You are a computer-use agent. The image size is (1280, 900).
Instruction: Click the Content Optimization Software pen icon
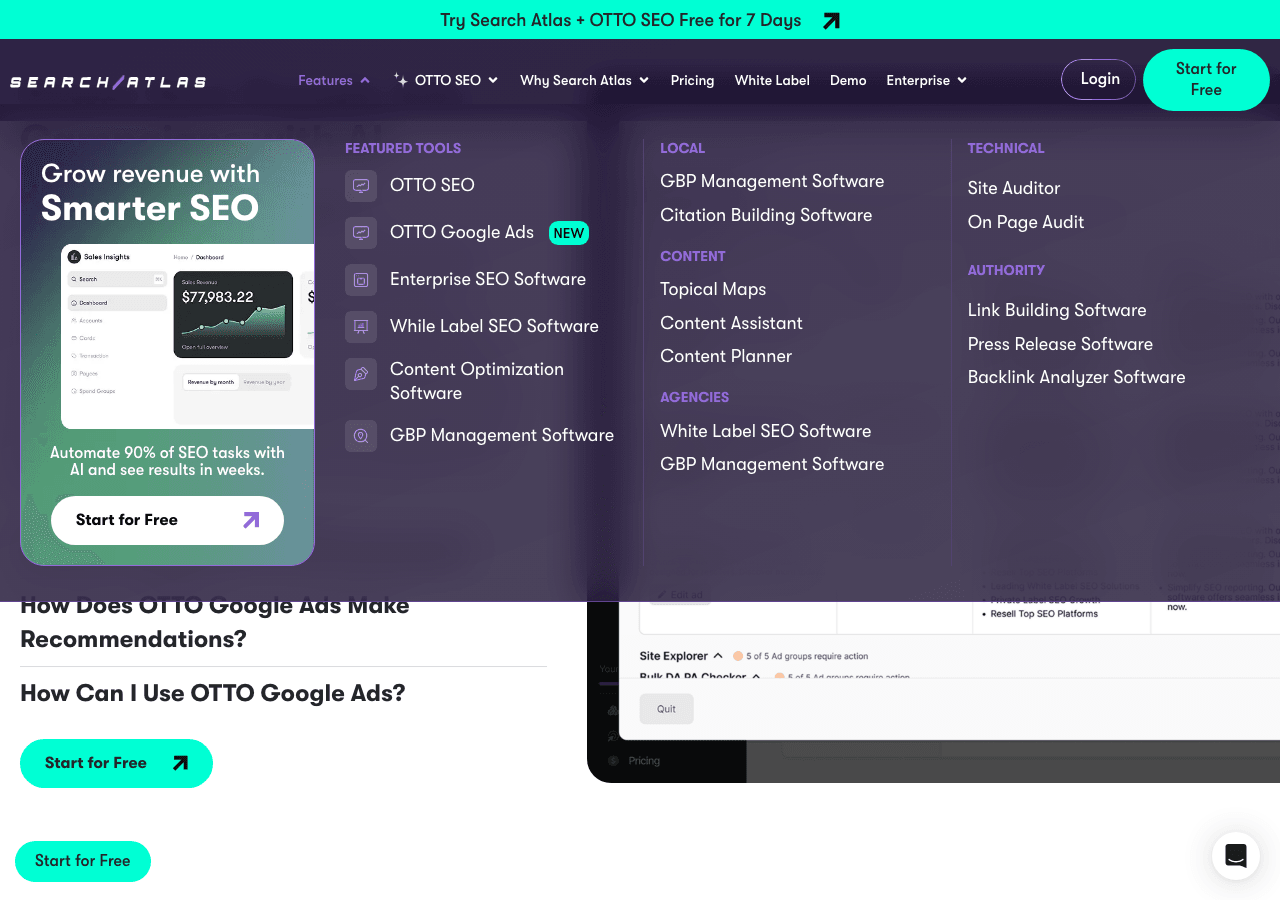pyautogui.click(x=361, y=374)
